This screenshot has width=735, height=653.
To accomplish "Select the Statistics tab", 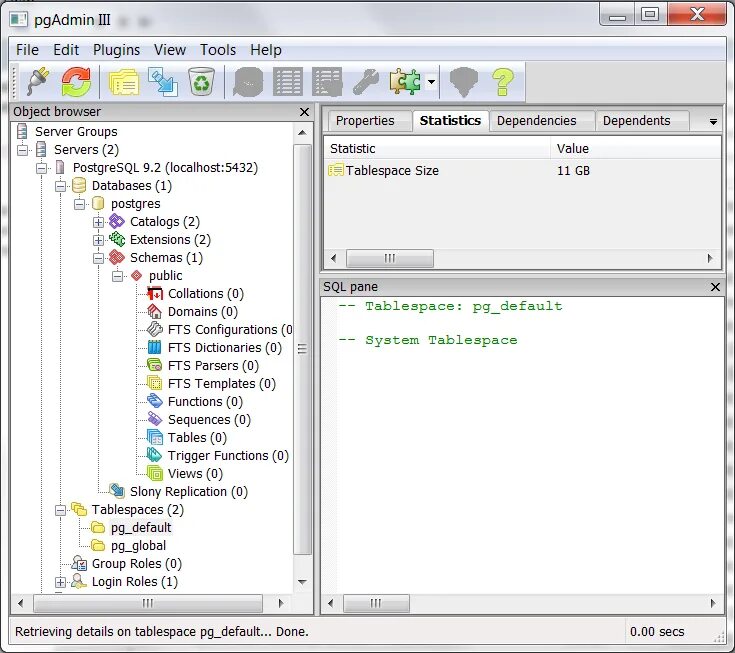I will pos(450,121).
